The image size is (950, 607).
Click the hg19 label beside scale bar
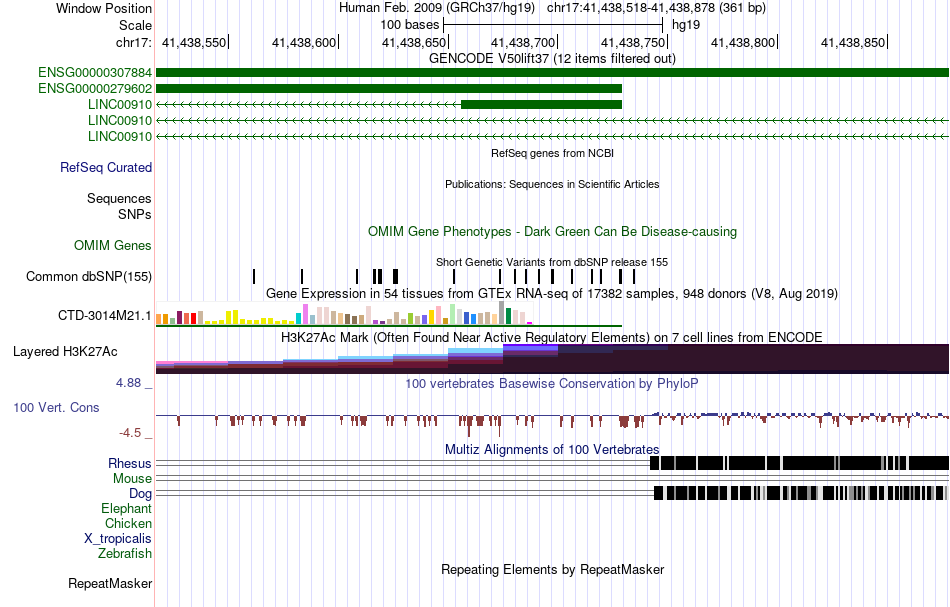[686, 25]
